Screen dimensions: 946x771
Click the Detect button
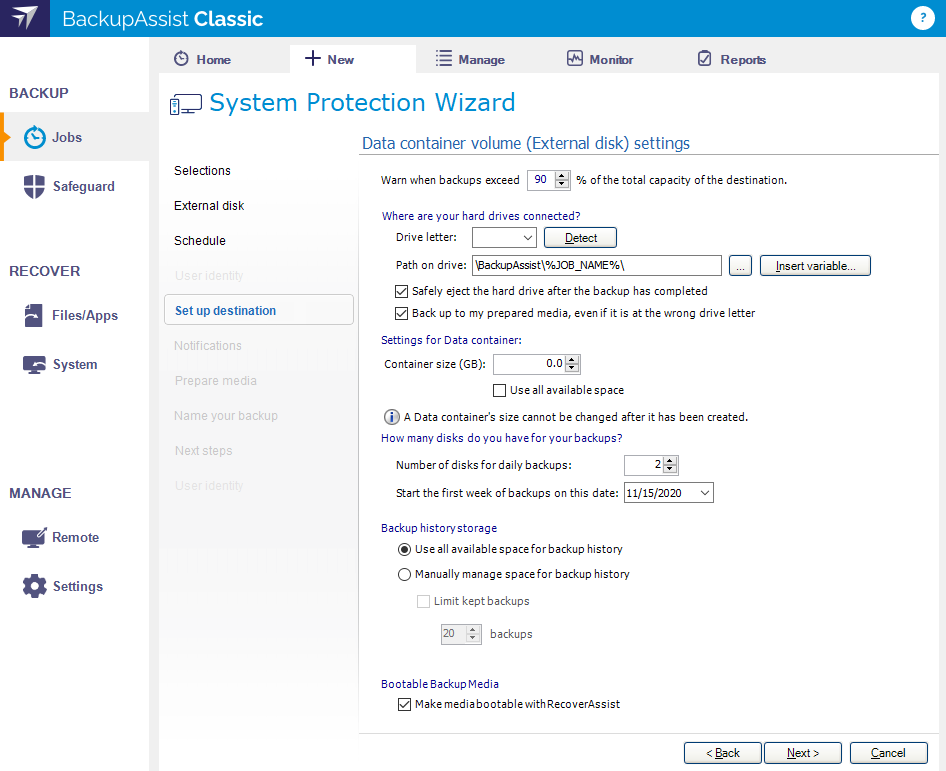pyautogui.click(x=580, y=238)
